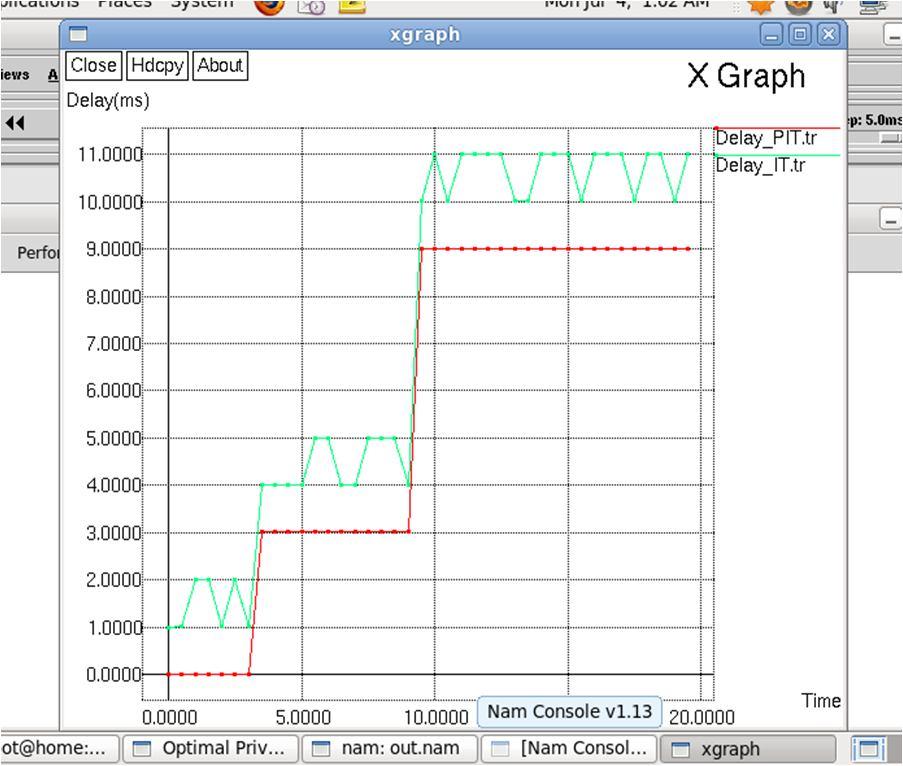Click the yellow notes icon in top panel
The height and width of the screenshot is (766, 903).
pyautogui.click(x=352, y=6)
